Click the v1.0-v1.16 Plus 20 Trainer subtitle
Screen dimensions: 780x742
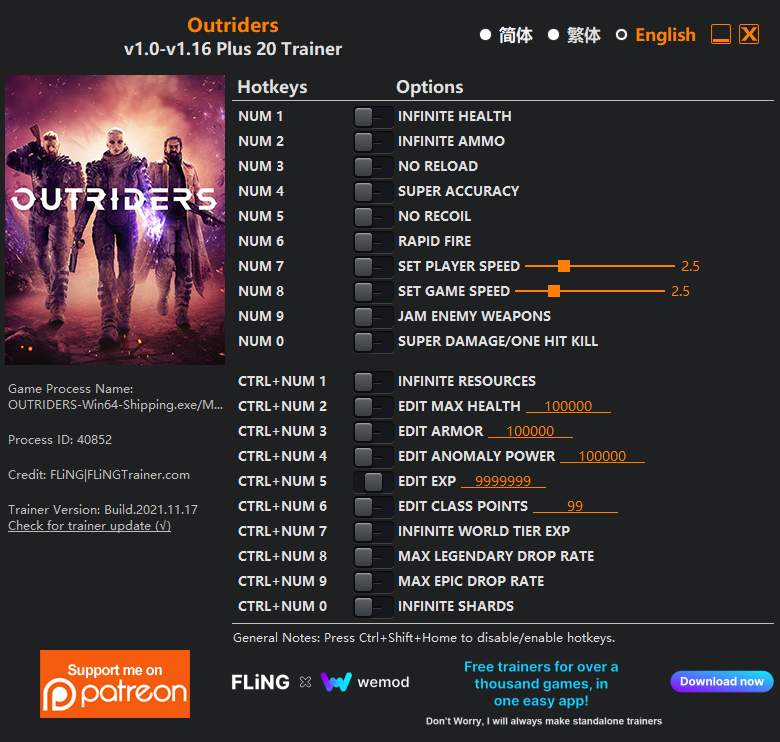point(233,49)
